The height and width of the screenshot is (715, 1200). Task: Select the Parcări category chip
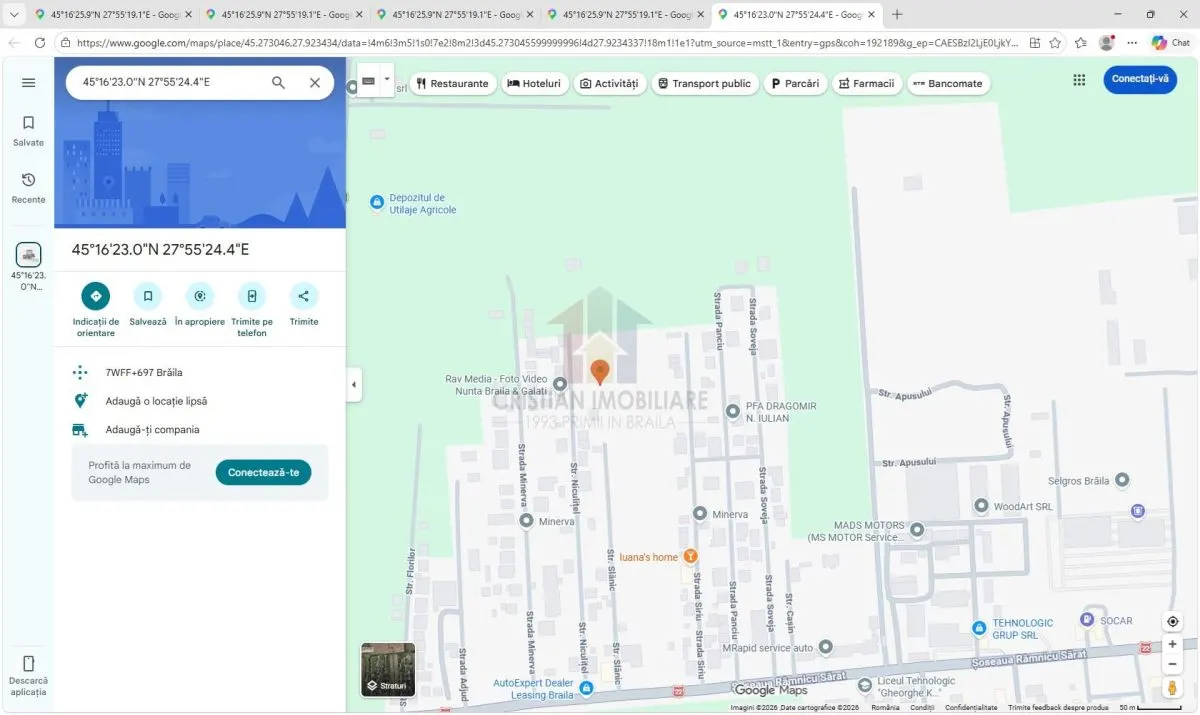[796, 84]
